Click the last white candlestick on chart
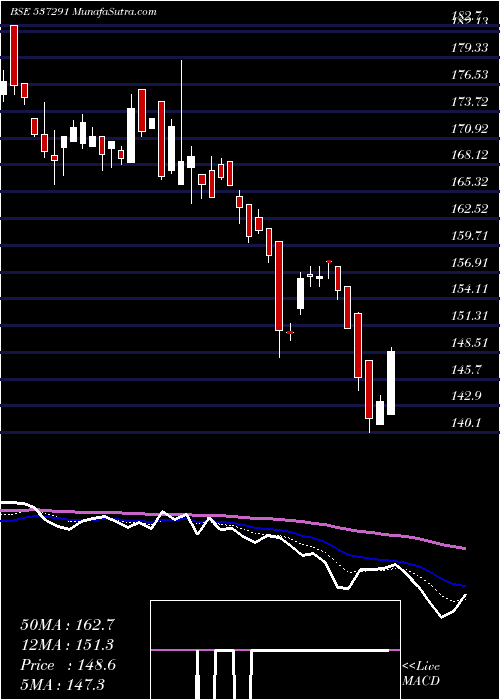Screen dimensions: 500x700 391,383
